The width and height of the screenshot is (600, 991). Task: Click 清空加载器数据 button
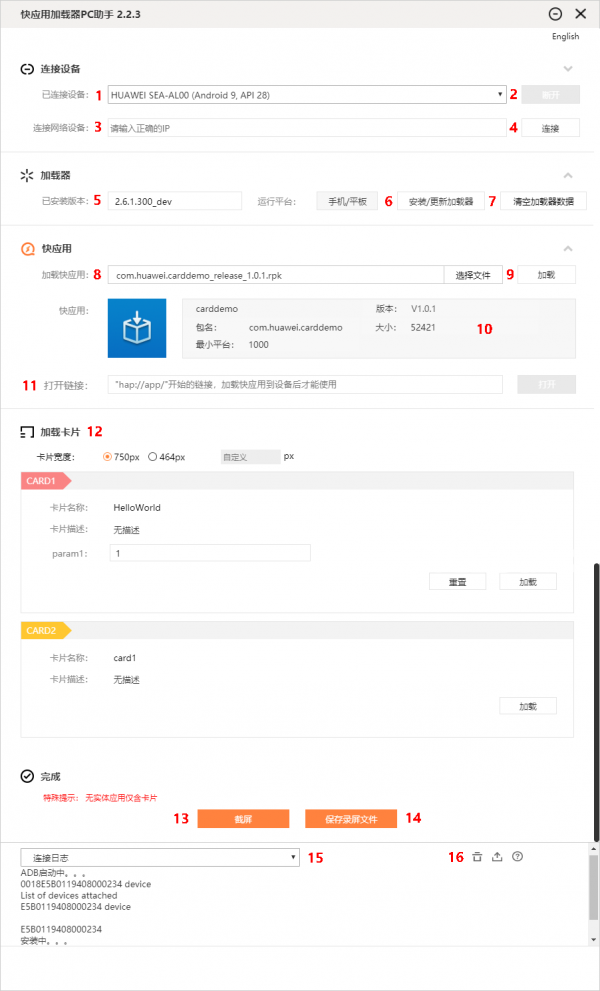544,202
